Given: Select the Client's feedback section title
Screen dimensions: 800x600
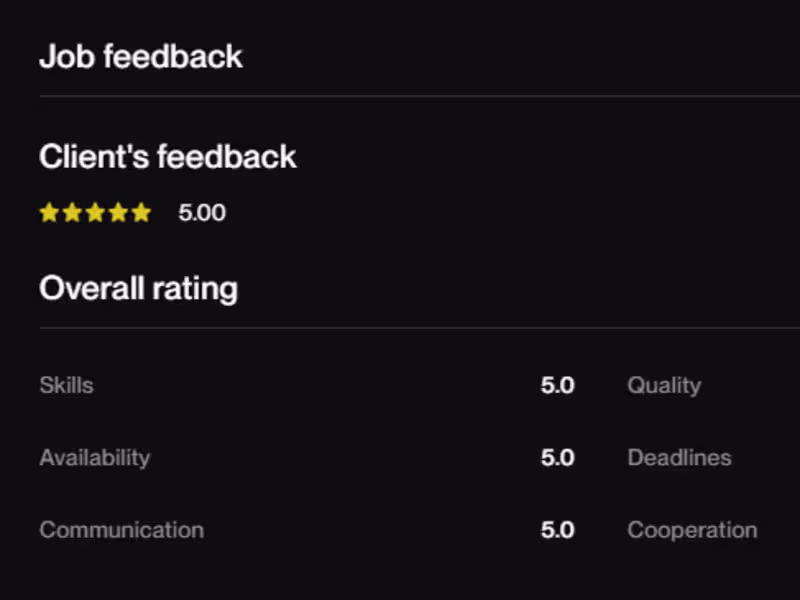Looking at the screenshot, I should point(168,157).
